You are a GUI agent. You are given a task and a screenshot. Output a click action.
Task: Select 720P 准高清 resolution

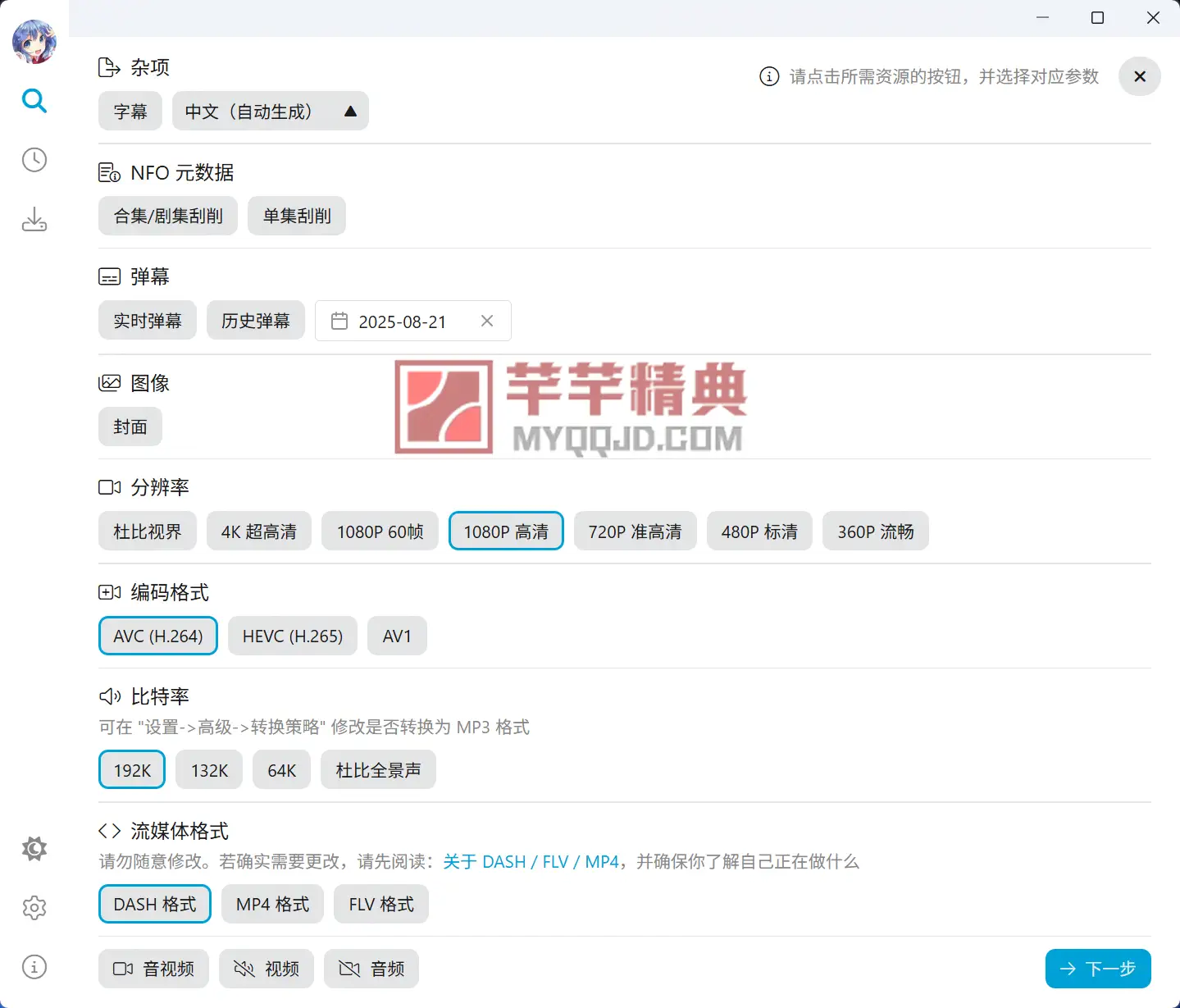click(636, 531)
